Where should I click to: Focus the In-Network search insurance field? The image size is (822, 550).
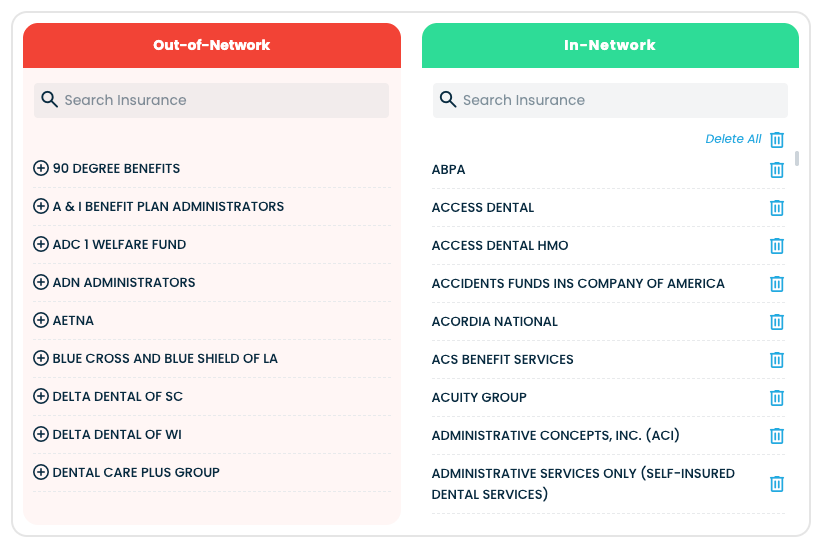pos(620,100)
